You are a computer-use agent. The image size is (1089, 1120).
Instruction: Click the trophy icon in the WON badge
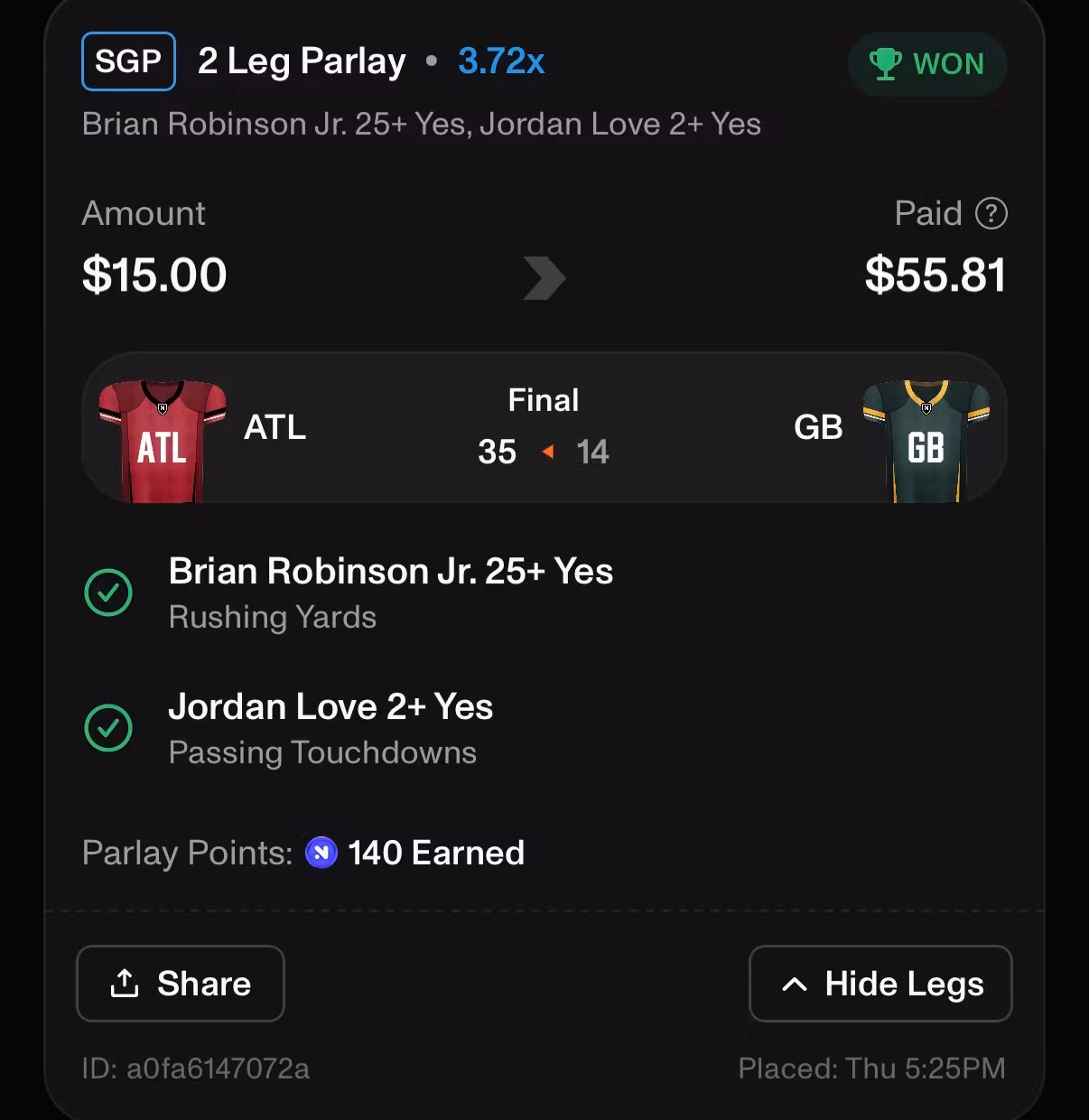tap(885, 64)
